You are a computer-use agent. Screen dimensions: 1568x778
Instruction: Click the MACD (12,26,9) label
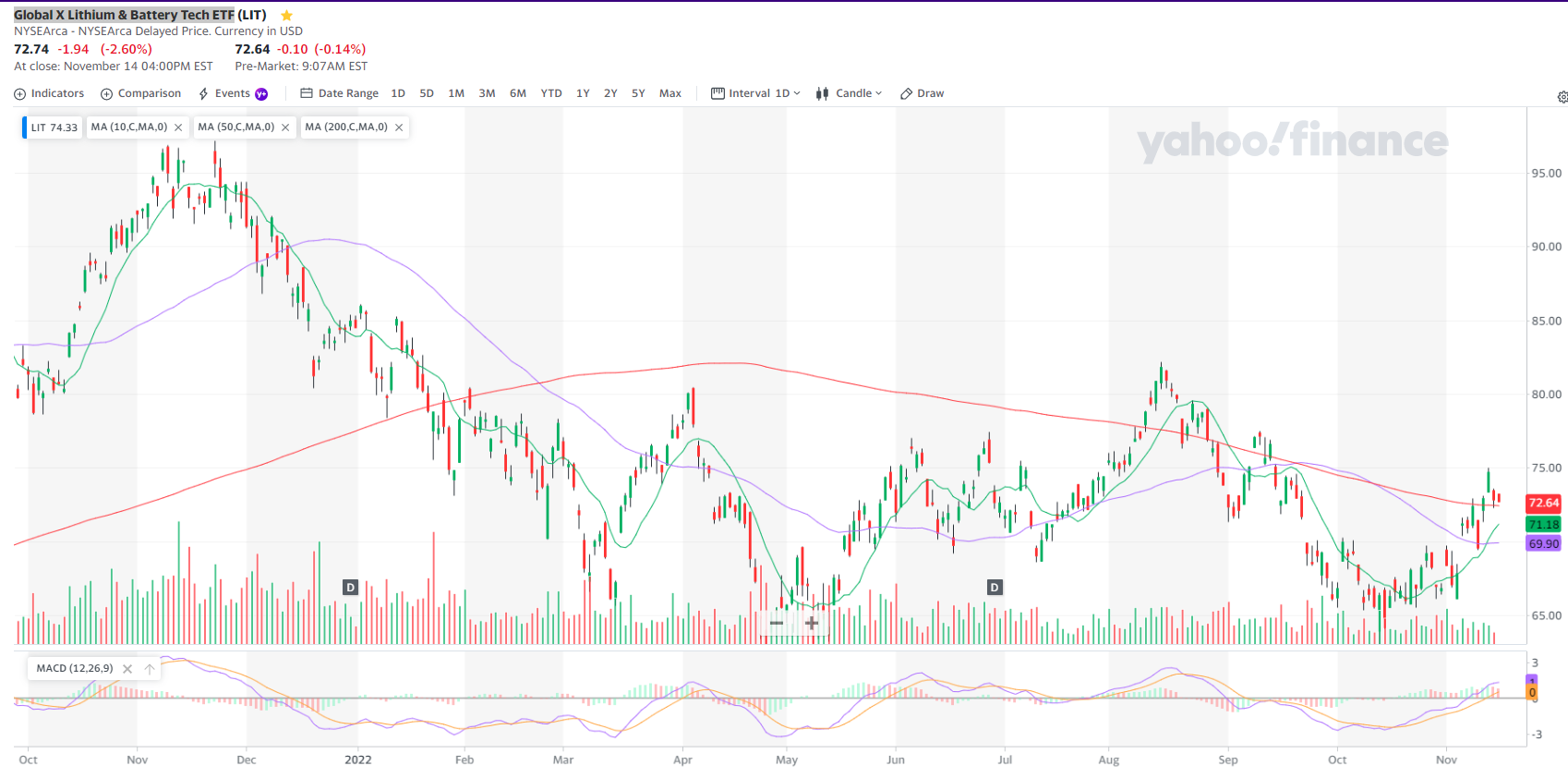[x=75, y=668]
